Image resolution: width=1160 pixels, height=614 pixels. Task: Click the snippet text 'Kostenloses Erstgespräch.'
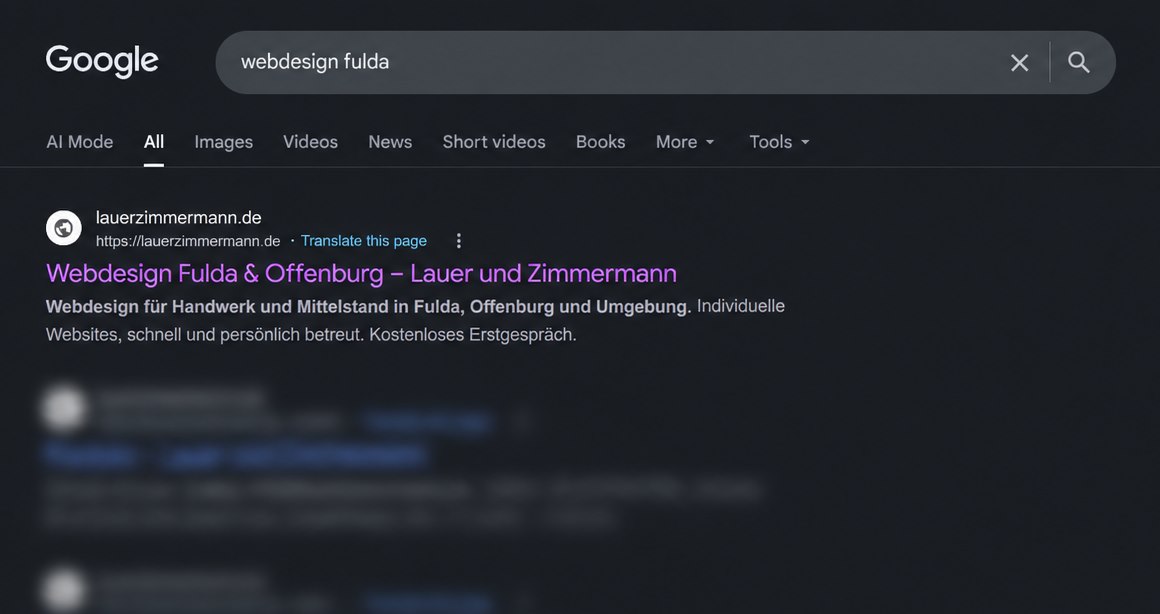coord(473,335)
